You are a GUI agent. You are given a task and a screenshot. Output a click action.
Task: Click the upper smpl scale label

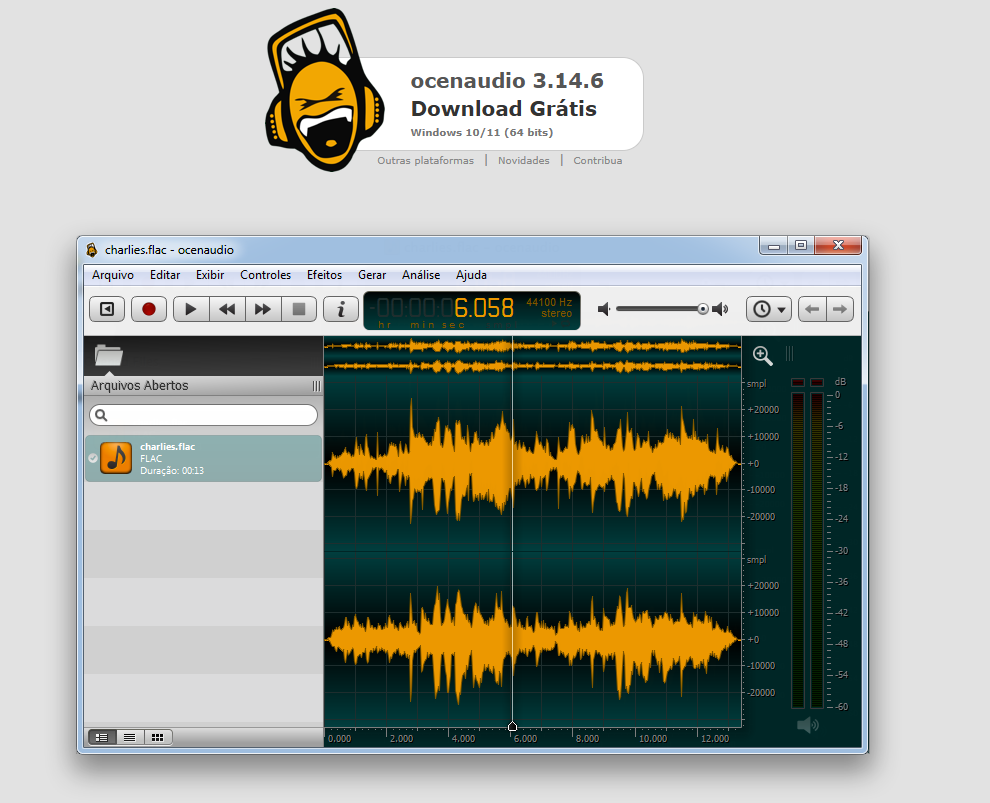[x=756, y=384]
